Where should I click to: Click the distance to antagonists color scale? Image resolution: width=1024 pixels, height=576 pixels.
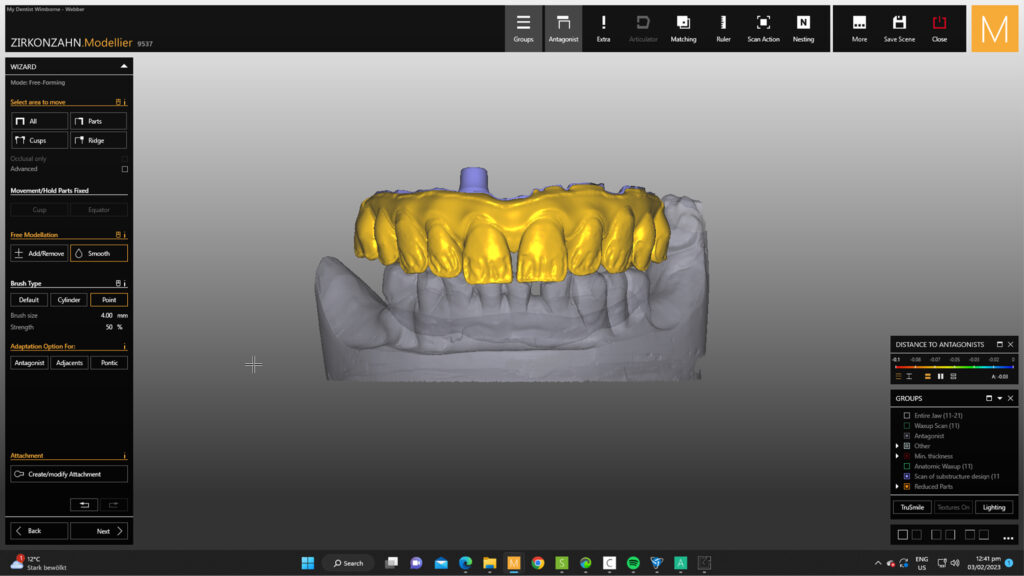click(x=954, y=367)
